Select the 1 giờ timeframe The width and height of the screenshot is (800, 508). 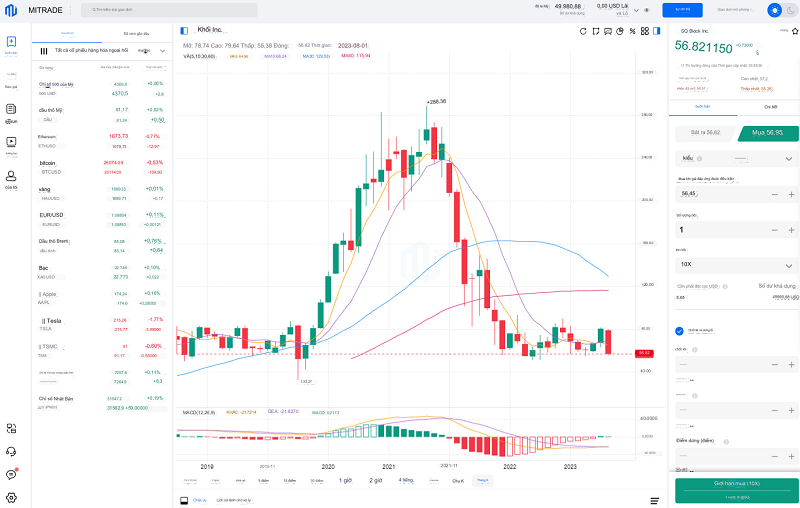click(x=345, y=480)
